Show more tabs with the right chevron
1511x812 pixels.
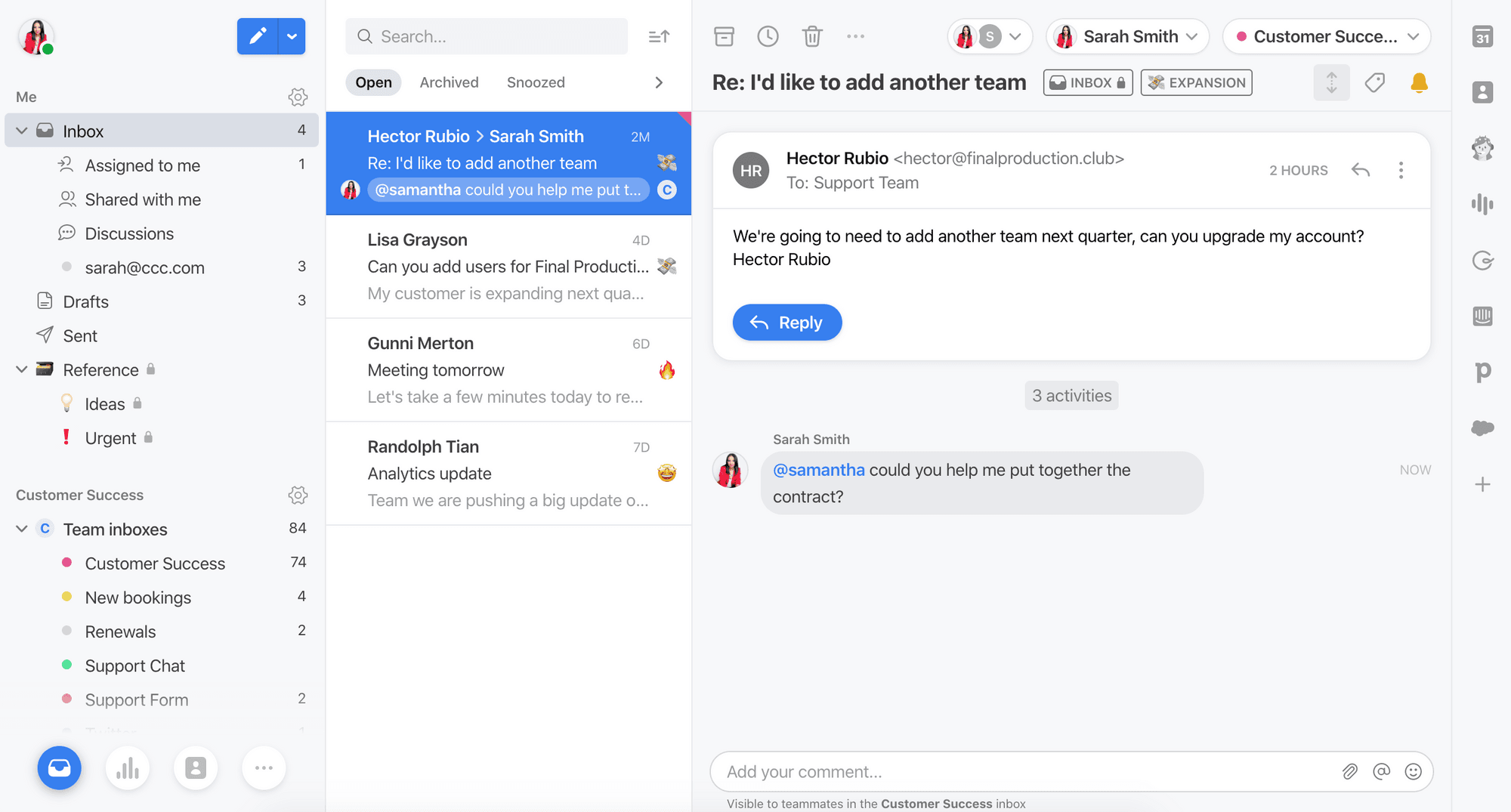[659, 82]
